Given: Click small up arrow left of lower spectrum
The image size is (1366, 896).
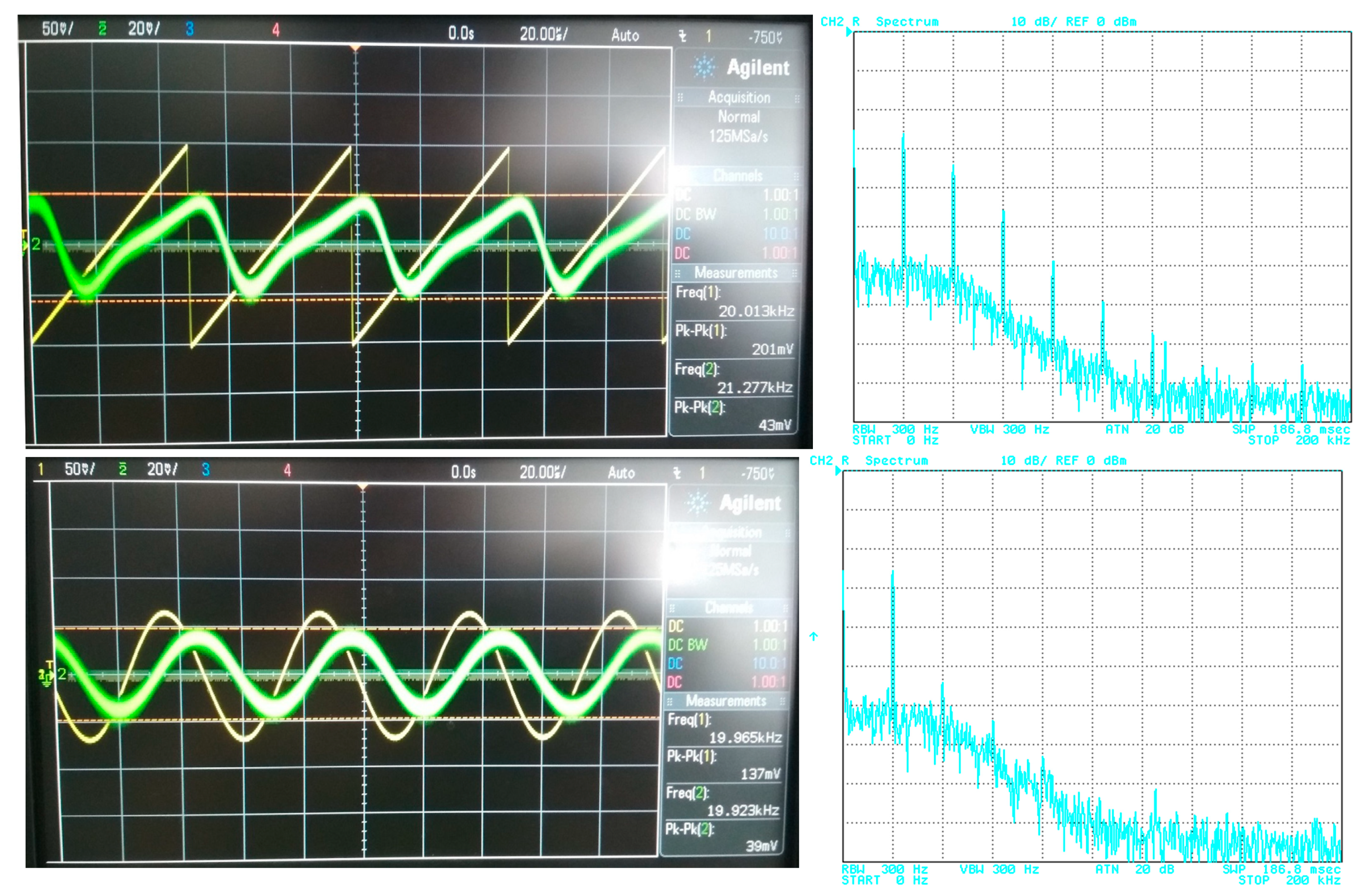Looking at the screenshot, I should [813, 636].
